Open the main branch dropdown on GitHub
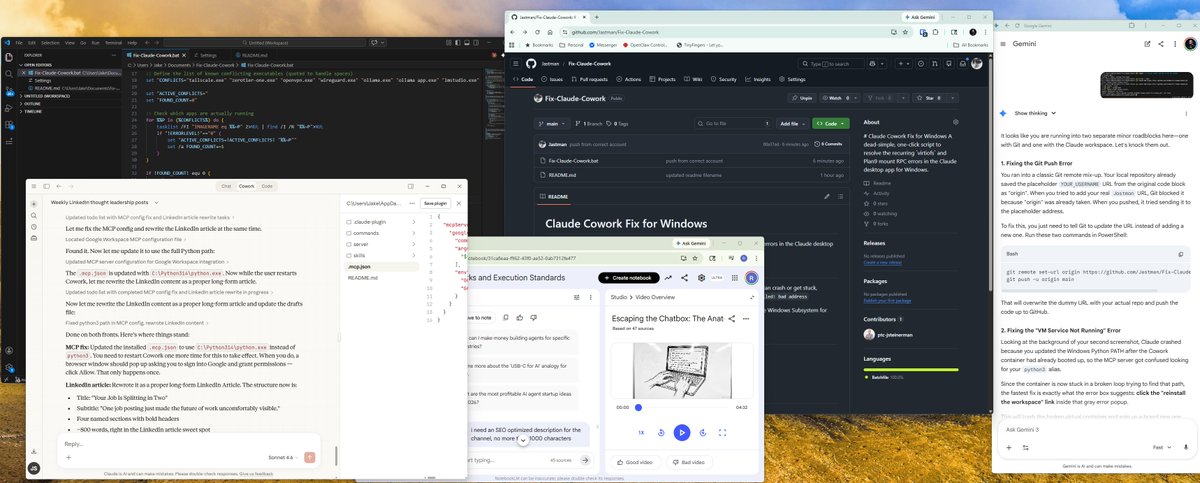Image resolution: width=1200 pixels, height=483 pixels. tap(552, 123)
